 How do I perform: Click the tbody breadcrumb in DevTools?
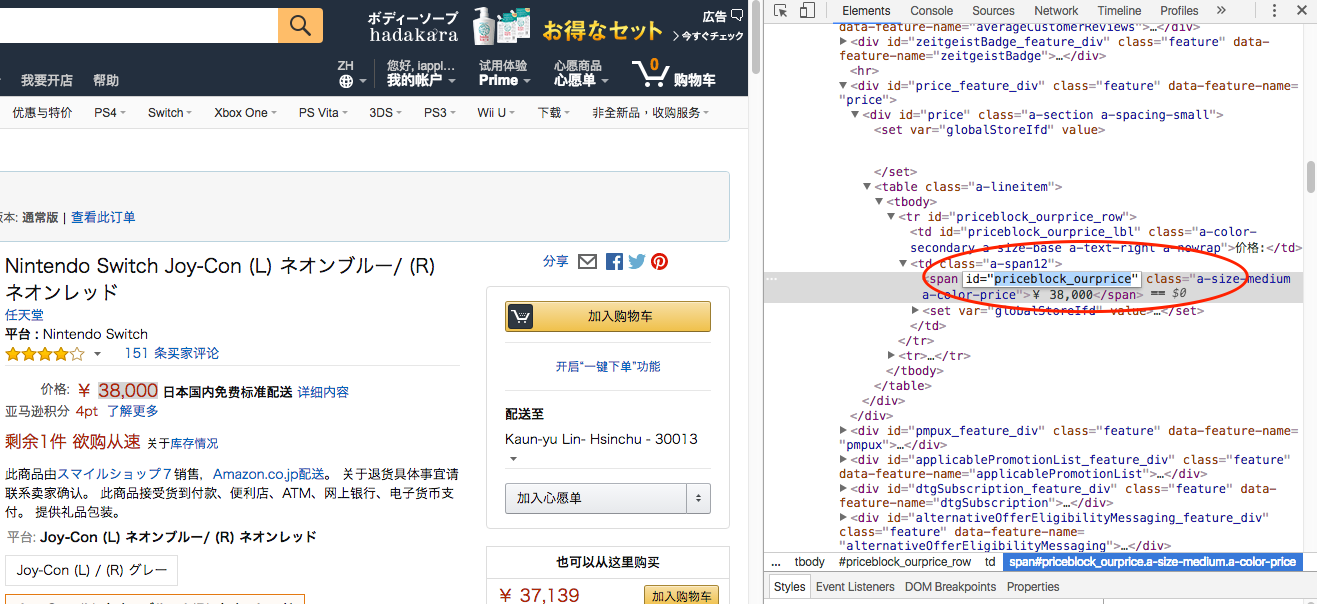(x=810, y=562)
